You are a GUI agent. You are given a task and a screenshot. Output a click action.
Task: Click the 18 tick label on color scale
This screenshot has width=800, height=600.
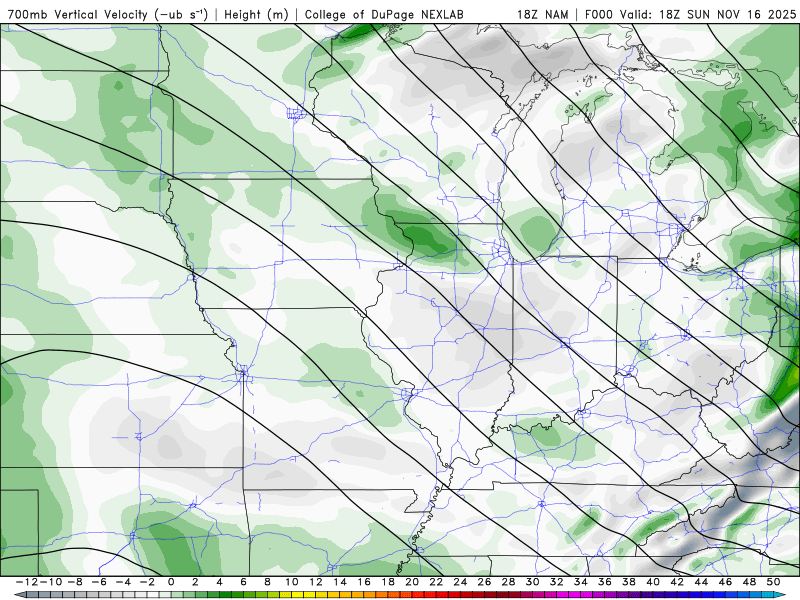pos(388,582)
